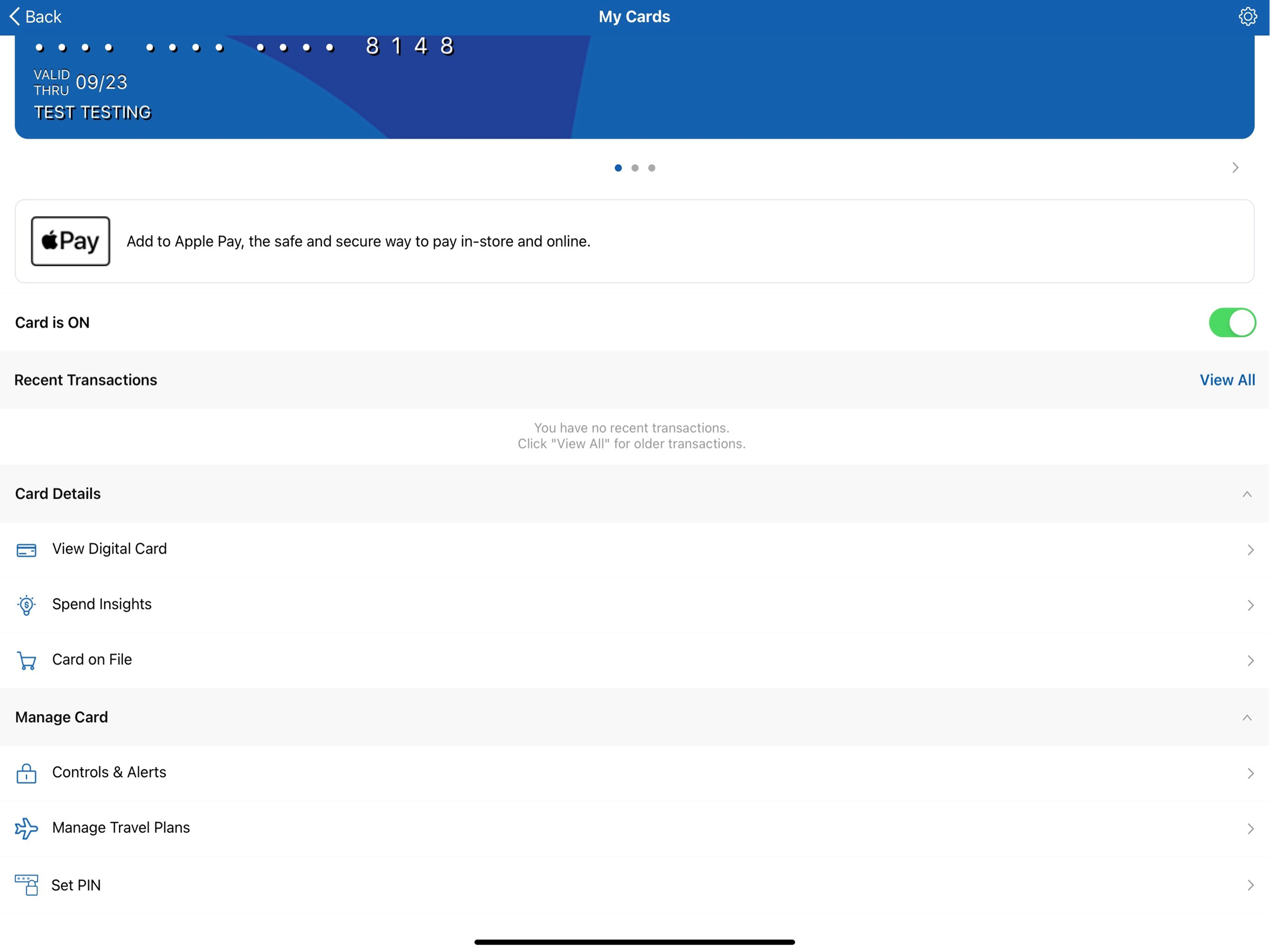Tap the My Cards title
1270x952 pixels.
tap(635, 17)
